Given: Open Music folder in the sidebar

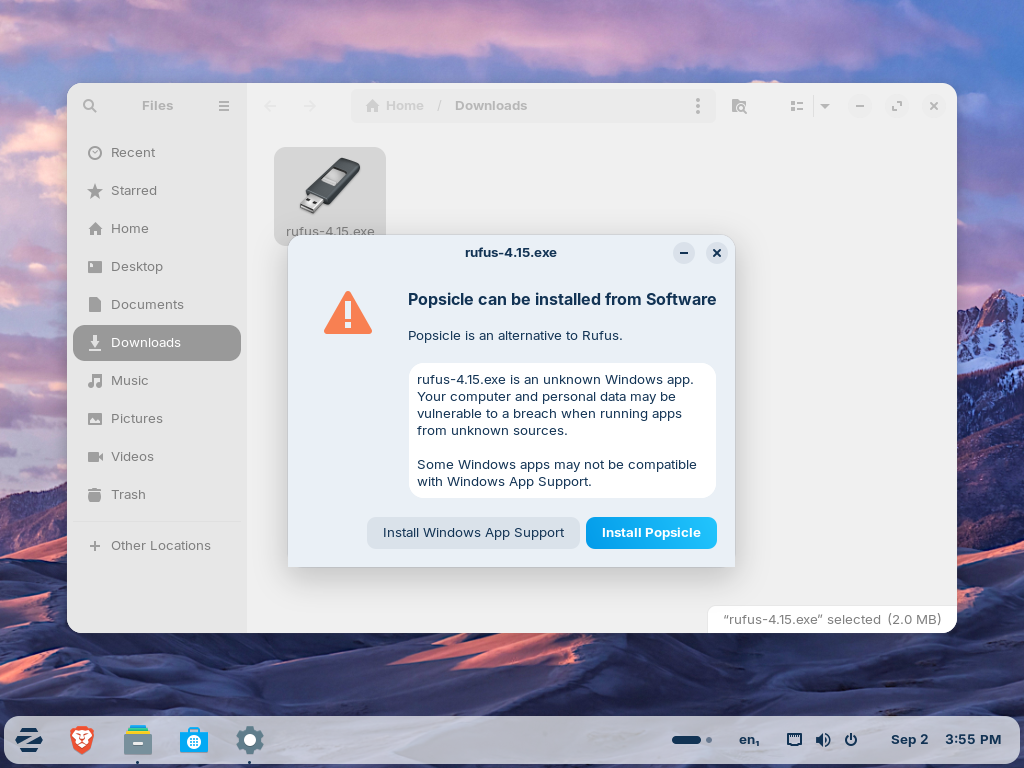Looking at the screenshot, I should pyautogui.click(x=157, y=381).
